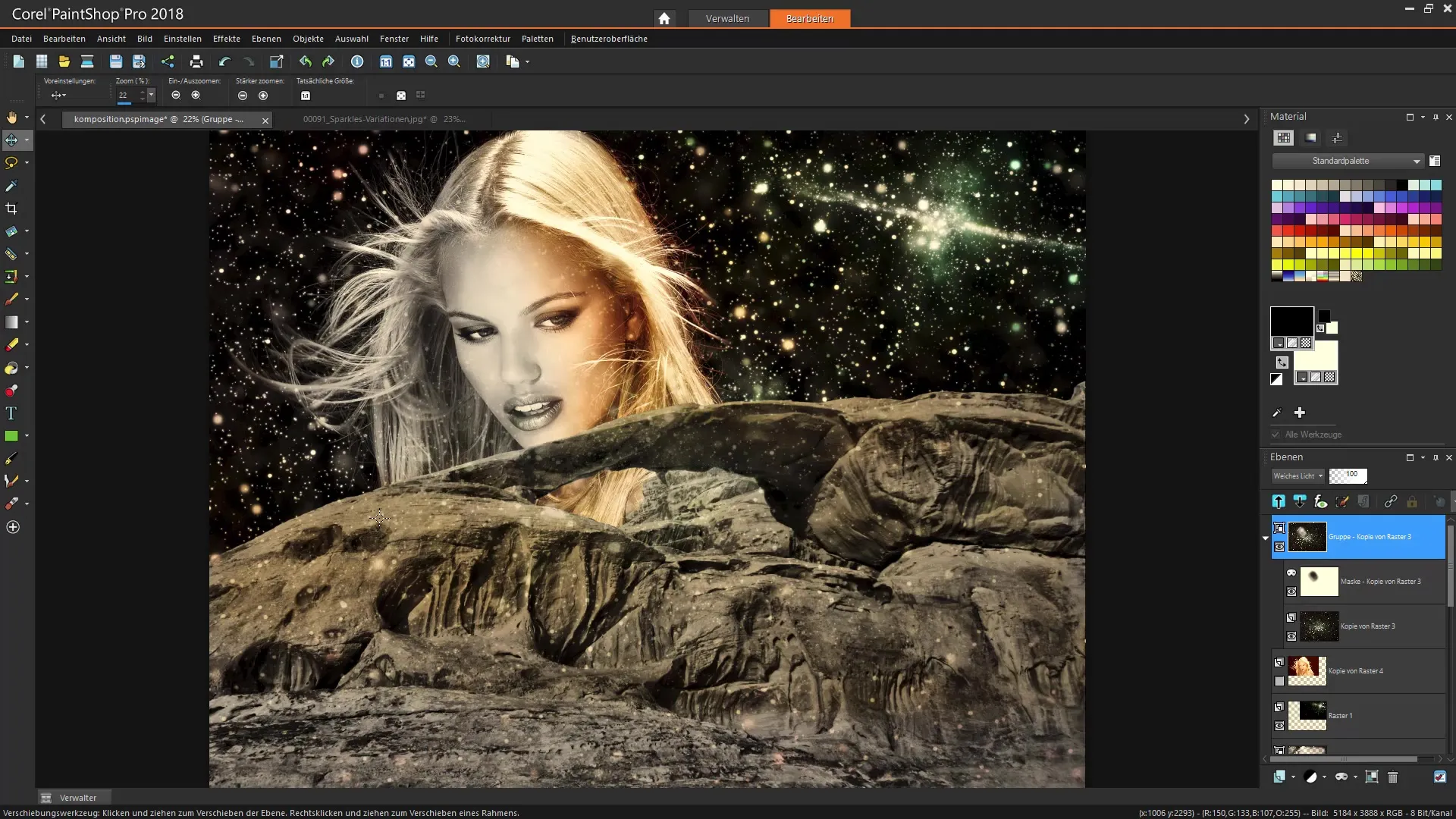
Task: Expand new layer options arrow
Action: point(1293,777)
